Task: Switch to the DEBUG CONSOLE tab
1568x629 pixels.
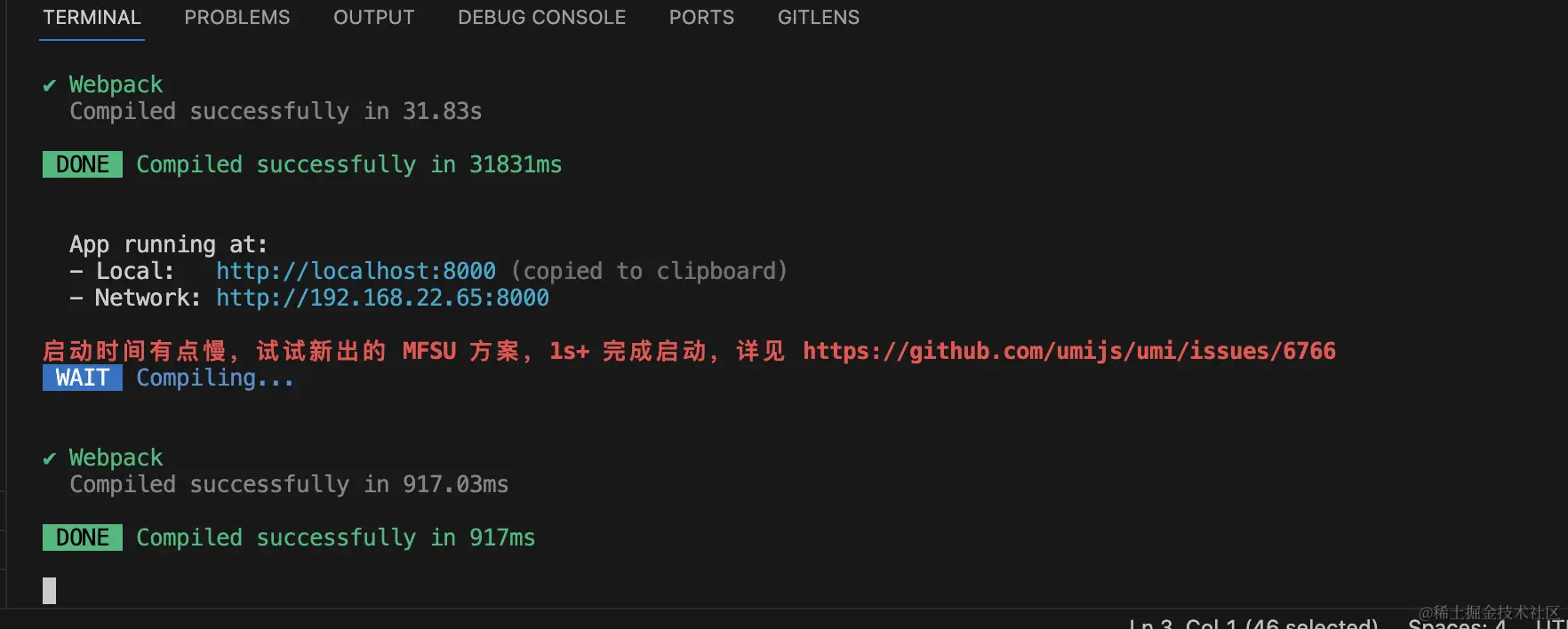Action: tap(541, 17)
